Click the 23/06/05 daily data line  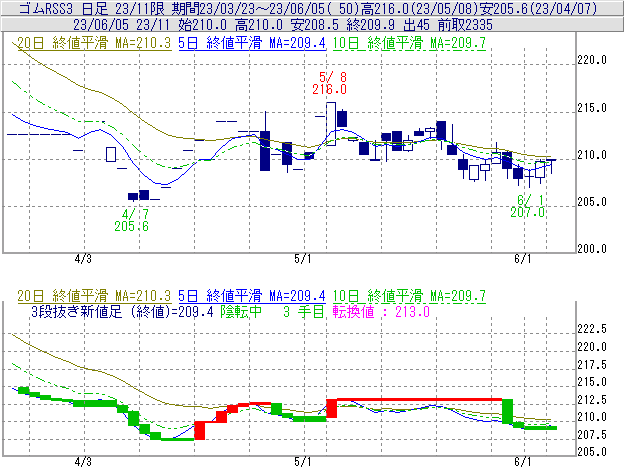point(283,25)
